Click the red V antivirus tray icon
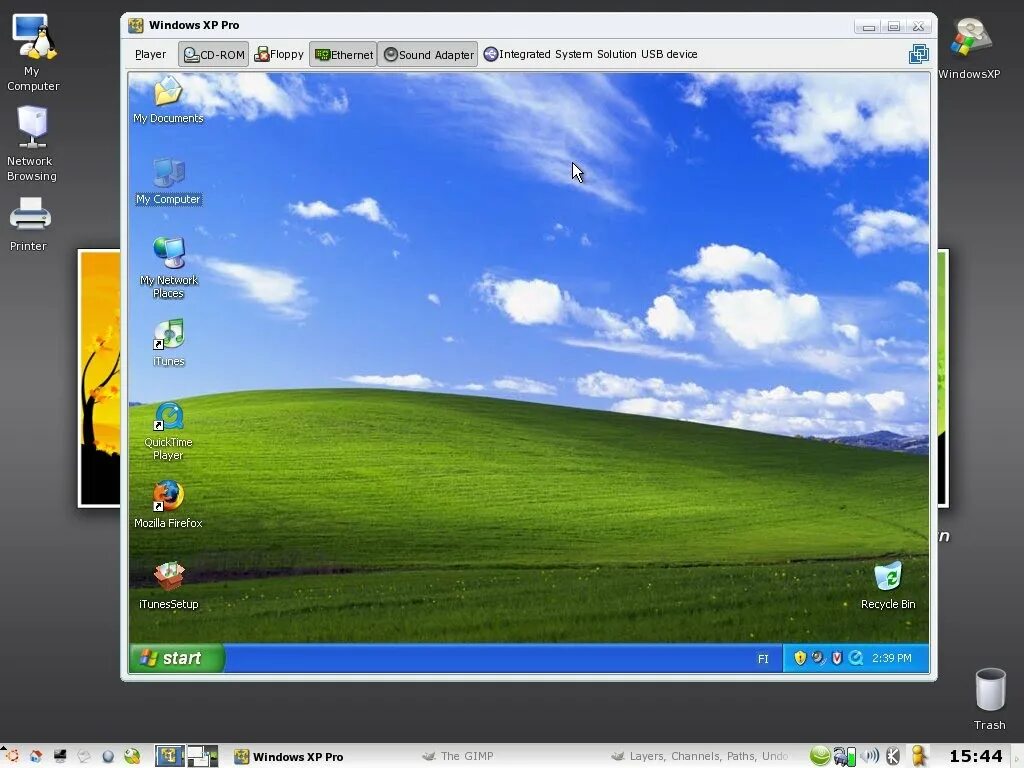The width and height of the screenshot is (1024, 768). [x=837, y=658]
